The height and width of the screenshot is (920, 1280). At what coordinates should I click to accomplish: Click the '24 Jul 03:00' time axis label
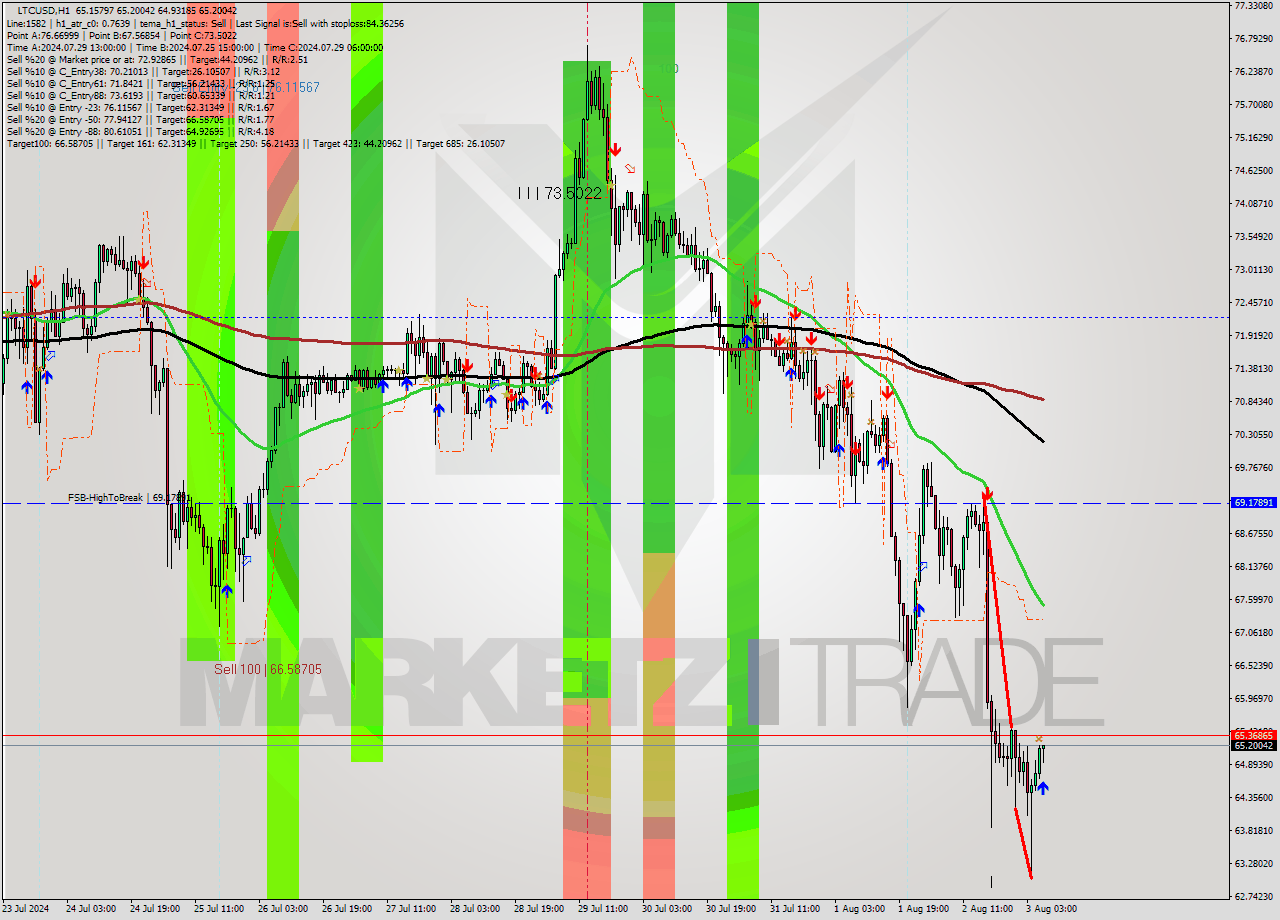tap(90, 909)
